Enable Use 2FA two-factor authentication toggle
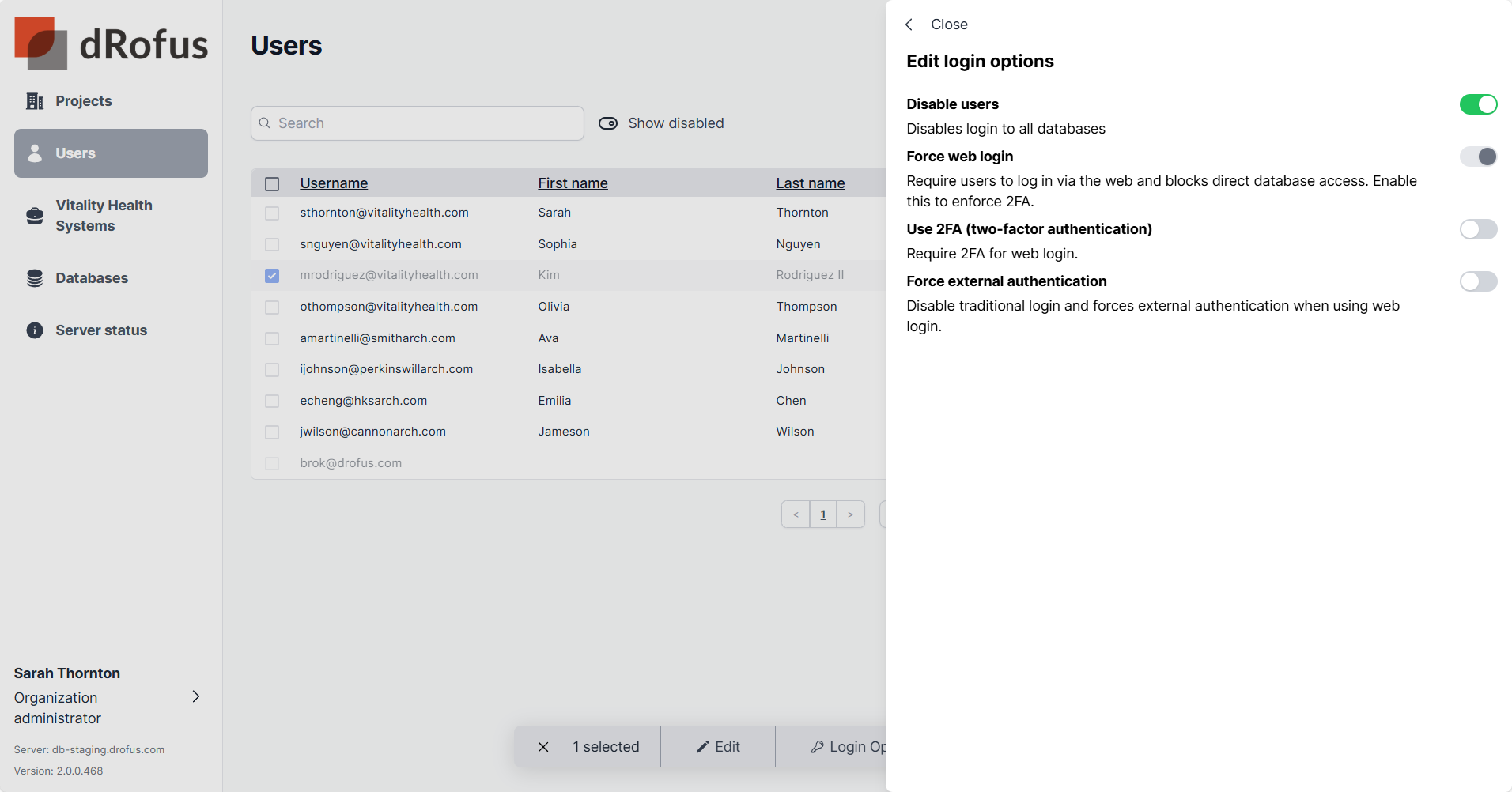 (x=1477, y=229)
